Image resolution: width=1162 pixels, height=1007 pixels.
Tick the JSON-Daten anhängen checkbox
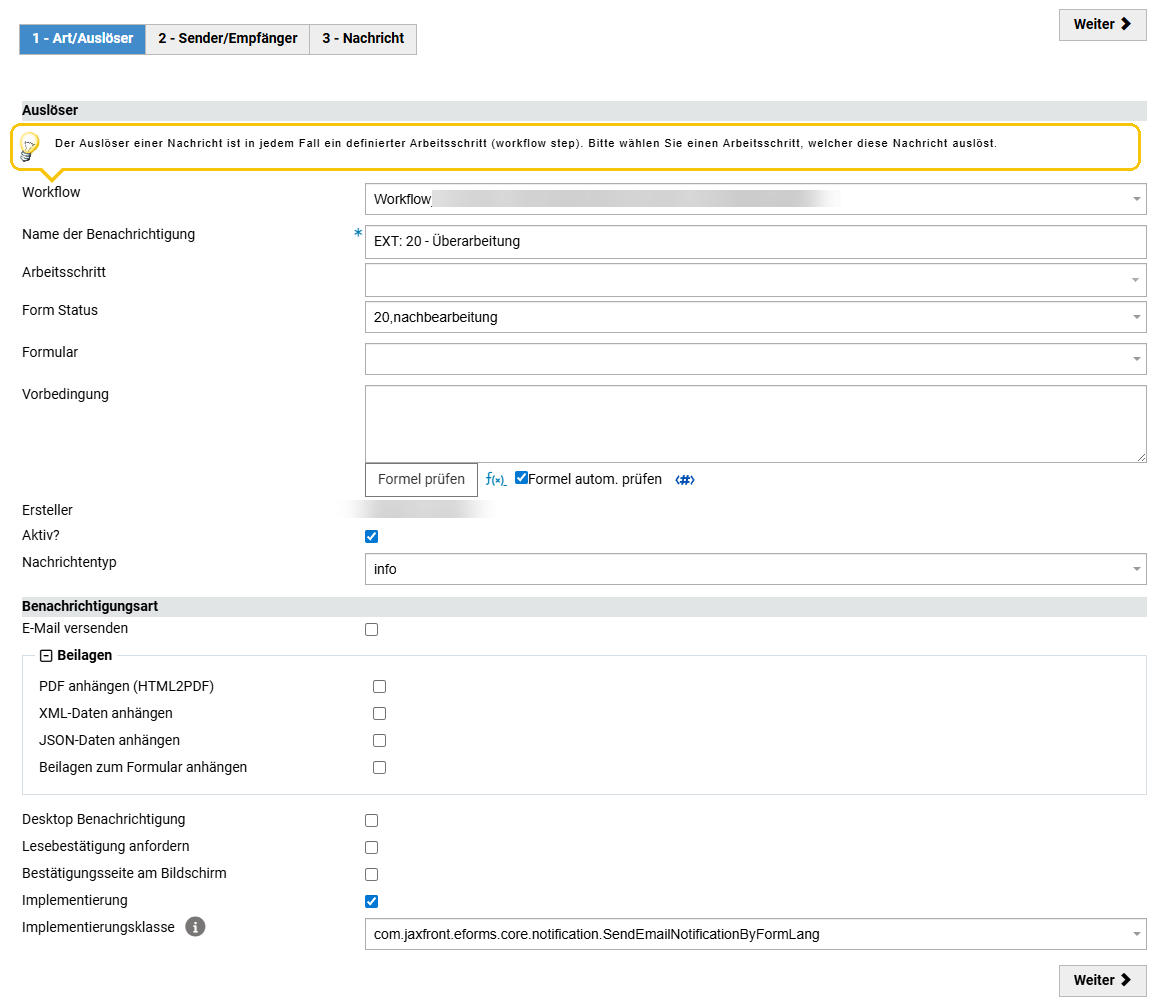click(379, 741)
